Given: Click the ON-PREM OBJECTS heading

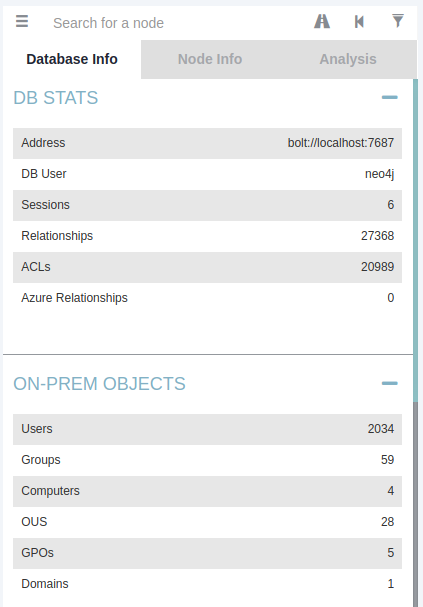Looking at the screenshot, I should tap(99, 384).
